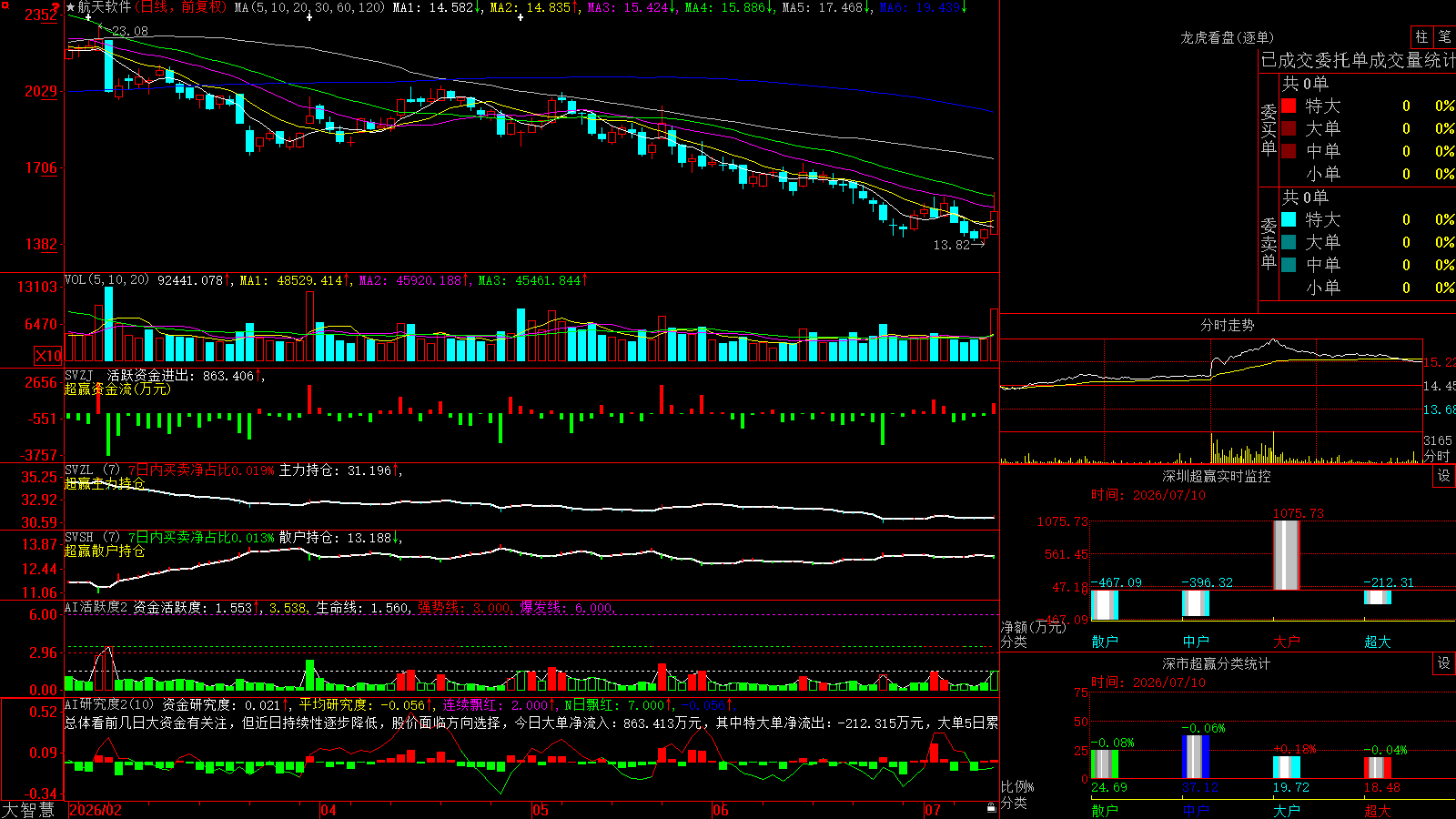Click the 23.08 high price annotation
1456x819 pixels.
coord(129,31)
